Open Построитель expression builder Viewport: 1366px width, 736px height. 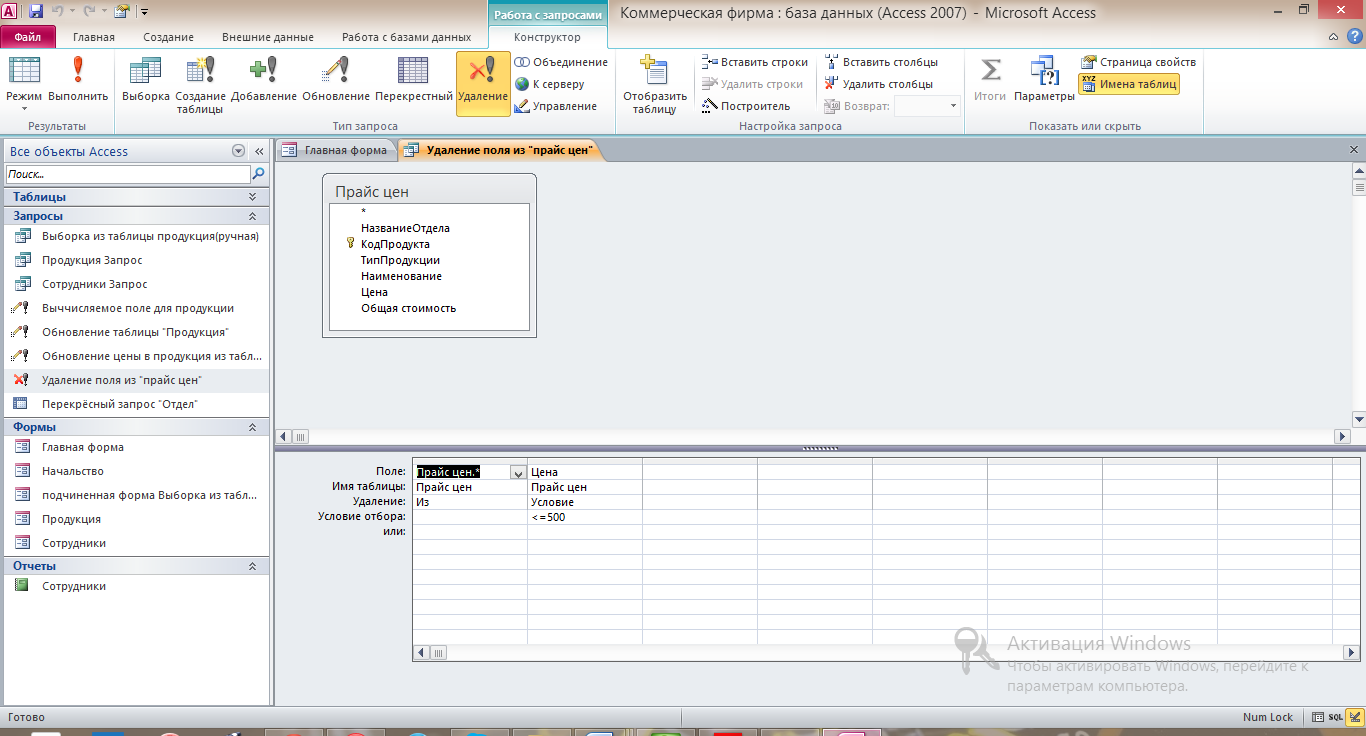coord(746,106)
